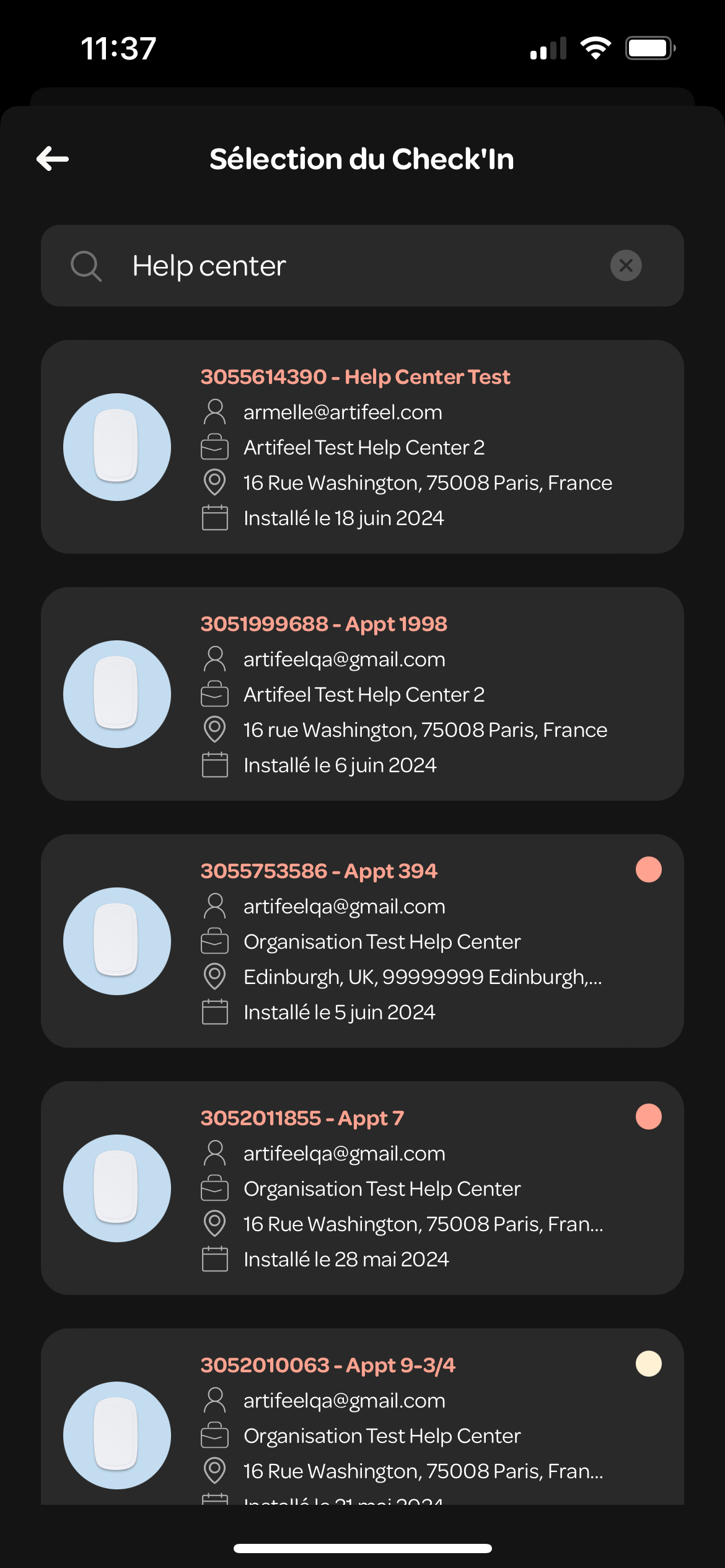The height and width of the screenshot is (1568, 725).
Task: Open device 3052011855 - Appt 7
Action: [x=362, y=1188]
